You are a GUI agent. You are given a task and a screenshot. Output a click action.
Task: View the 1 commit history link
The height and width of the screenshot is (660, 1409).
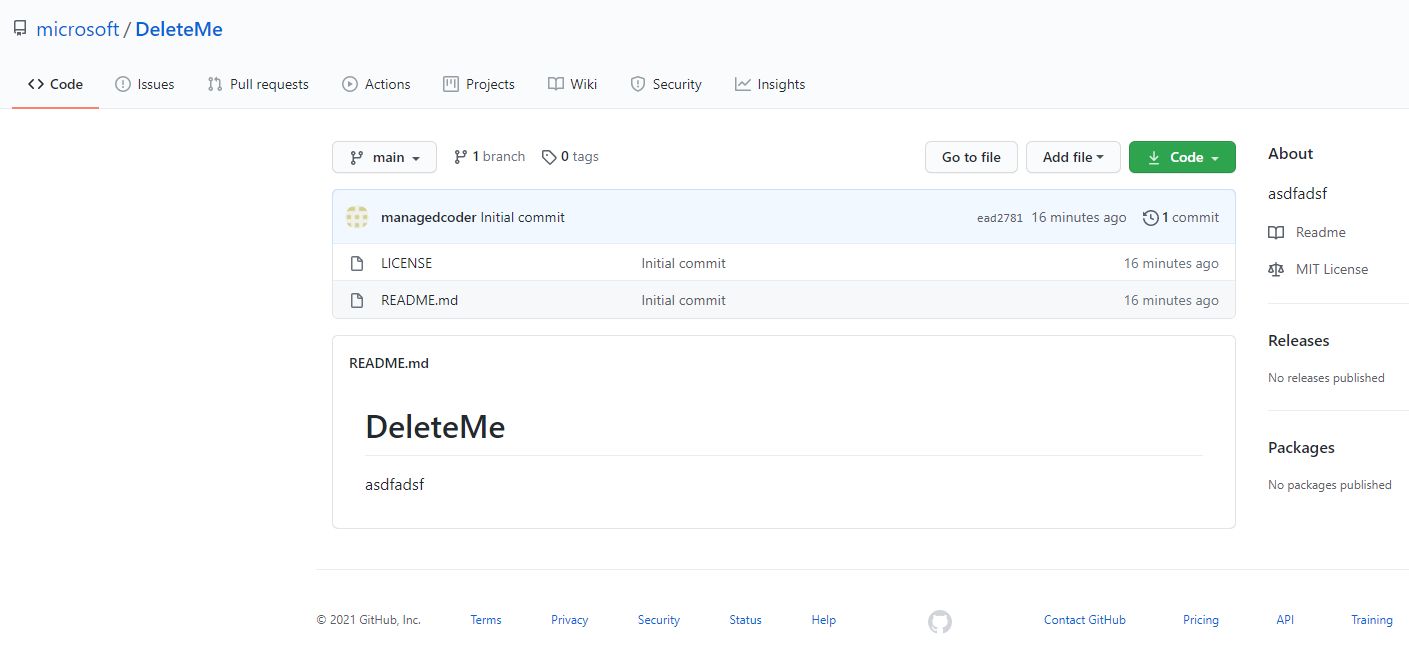coord(1181,217)
